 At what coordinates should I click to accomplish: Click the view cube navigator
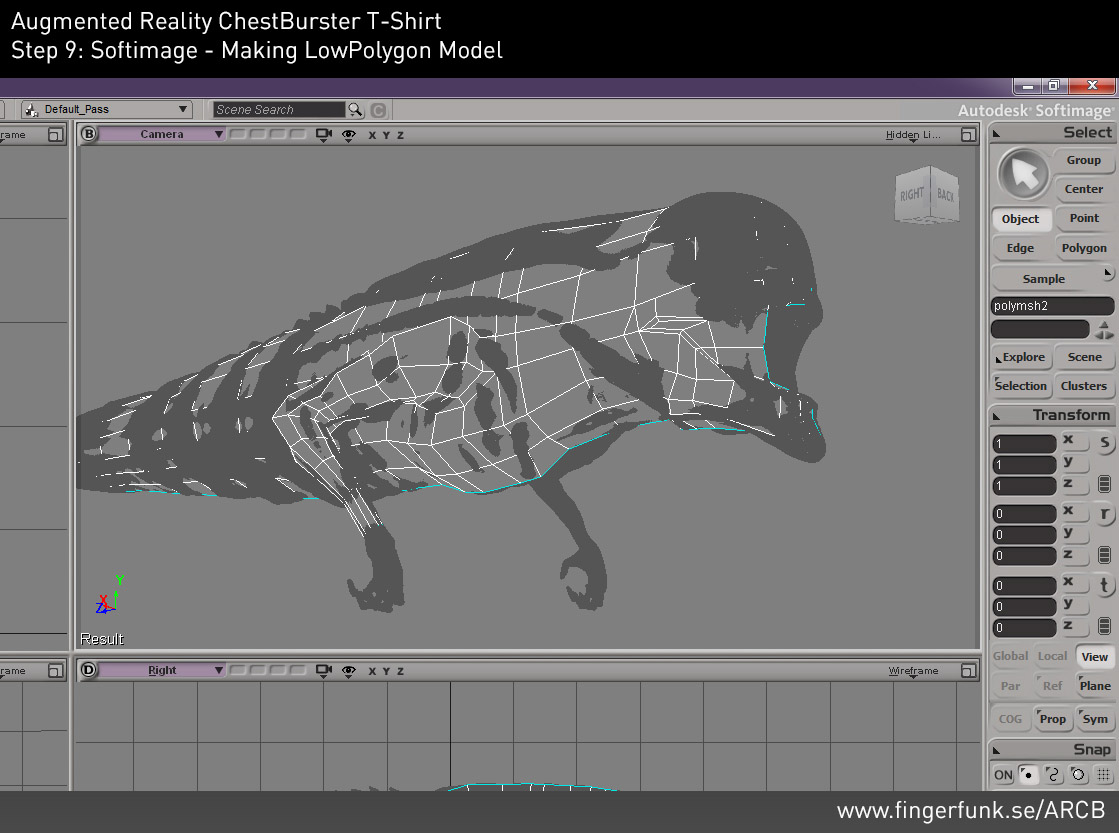point(926,194)
